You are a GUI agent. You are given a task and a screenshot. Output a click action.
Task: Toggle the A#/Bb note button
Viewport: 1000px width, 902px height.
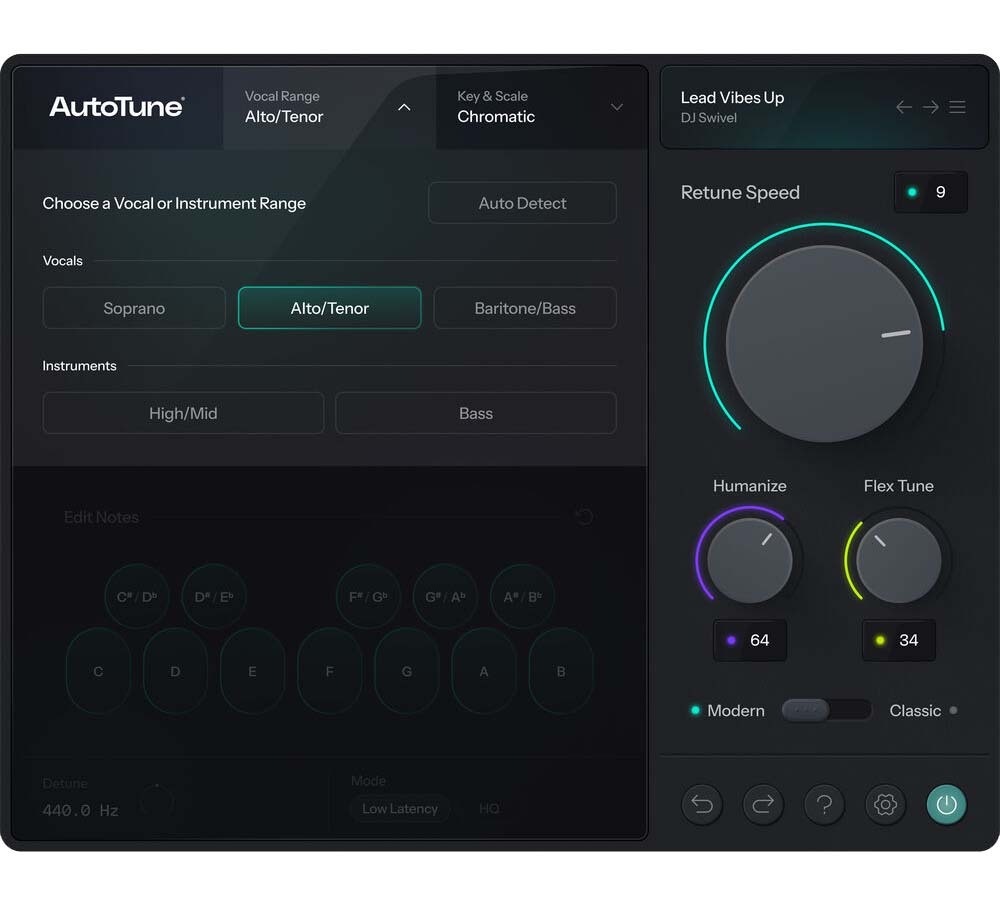click(522, 596)
